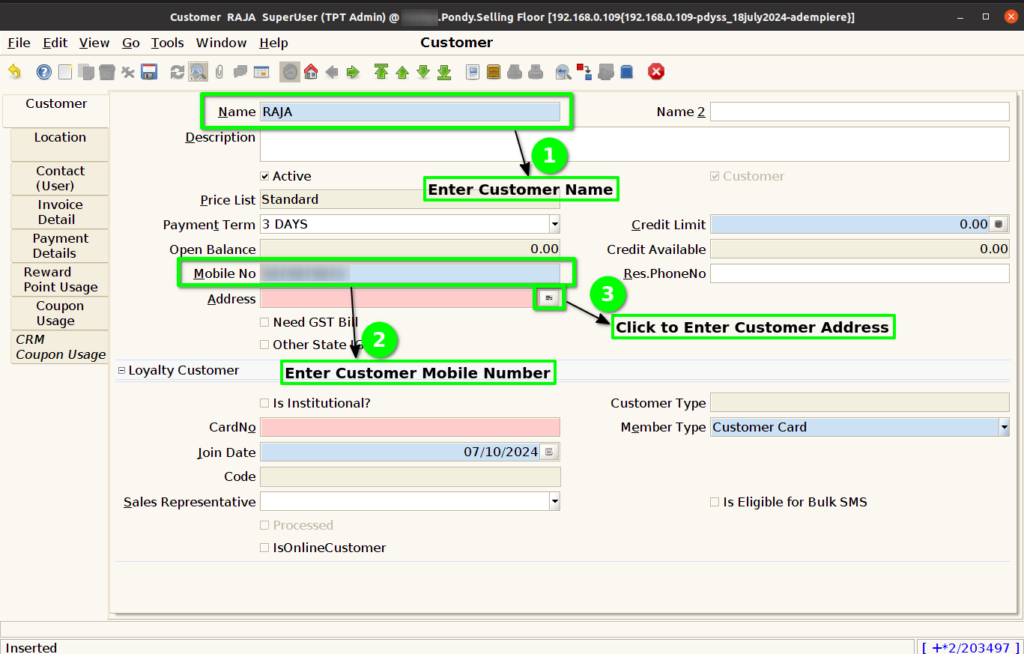Save the record with the floppy disk icon

click(150, 72)
